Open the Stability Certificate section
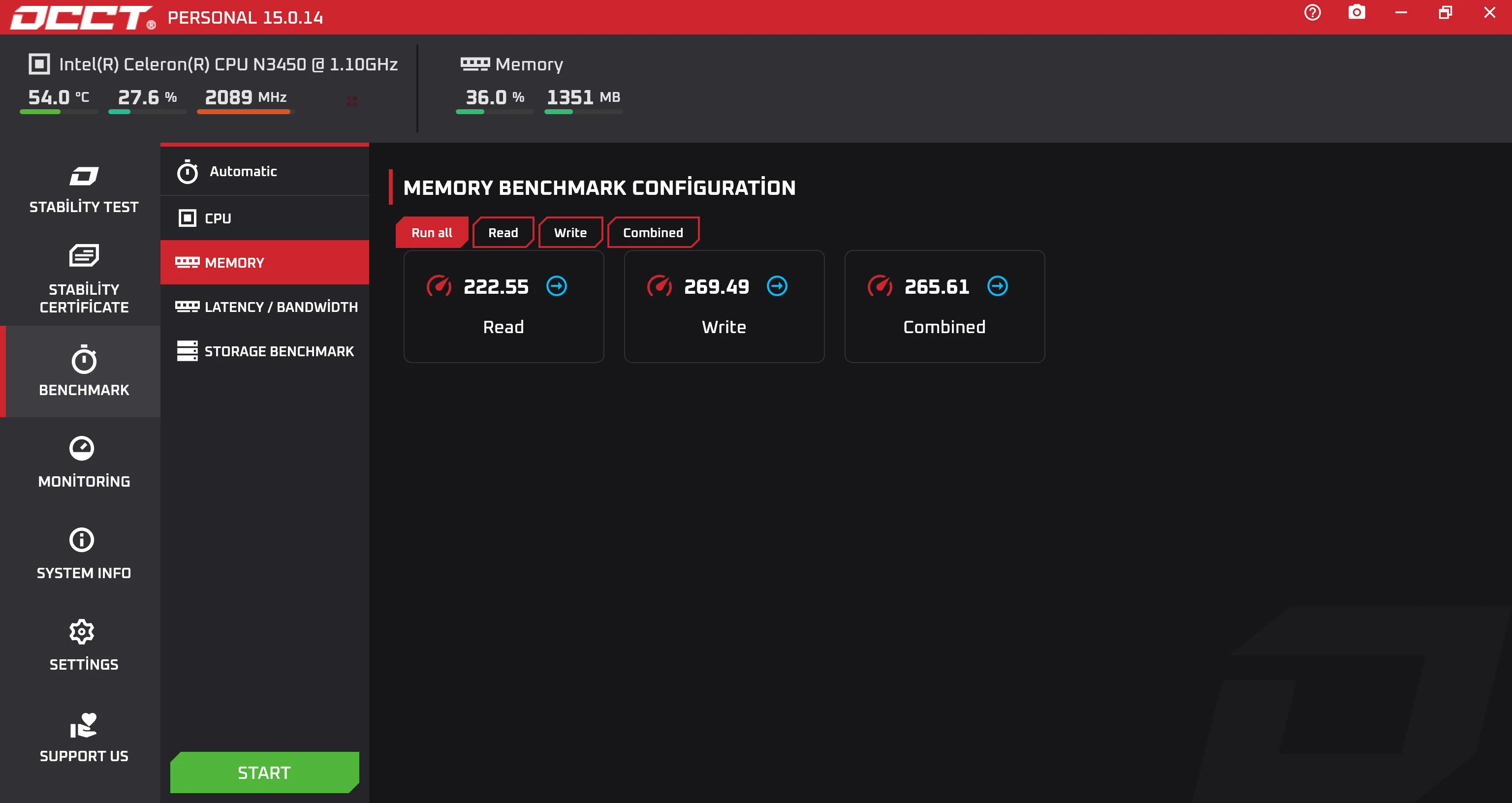The image size is (1512, 803). (x=83, y=279)
